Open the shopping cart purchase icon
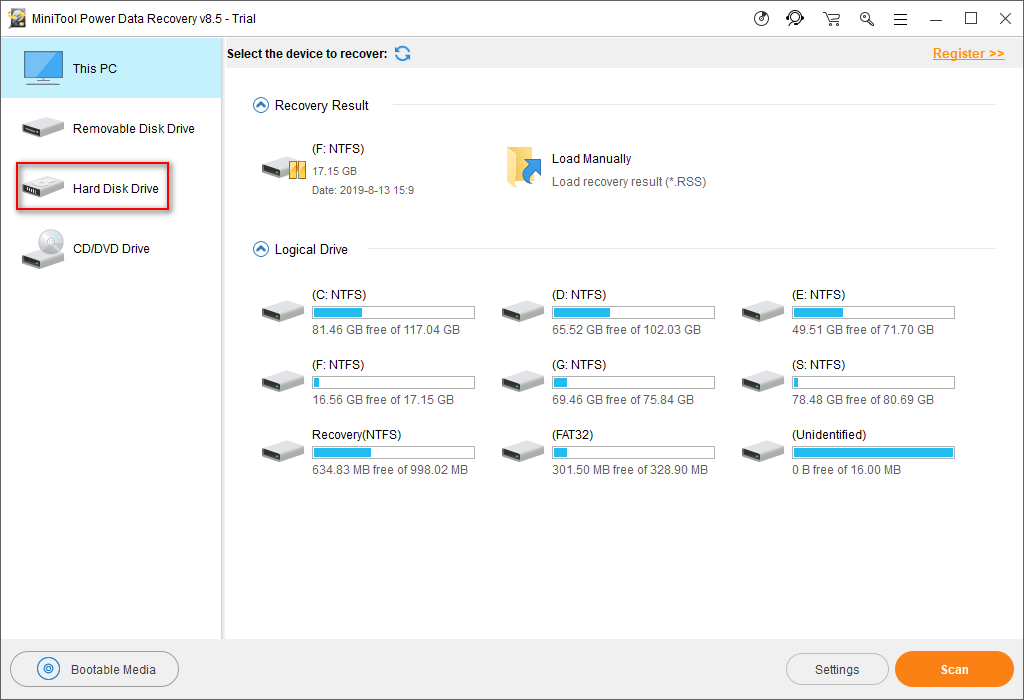This screenshot has height=700, width=1024. coord(831,19)
